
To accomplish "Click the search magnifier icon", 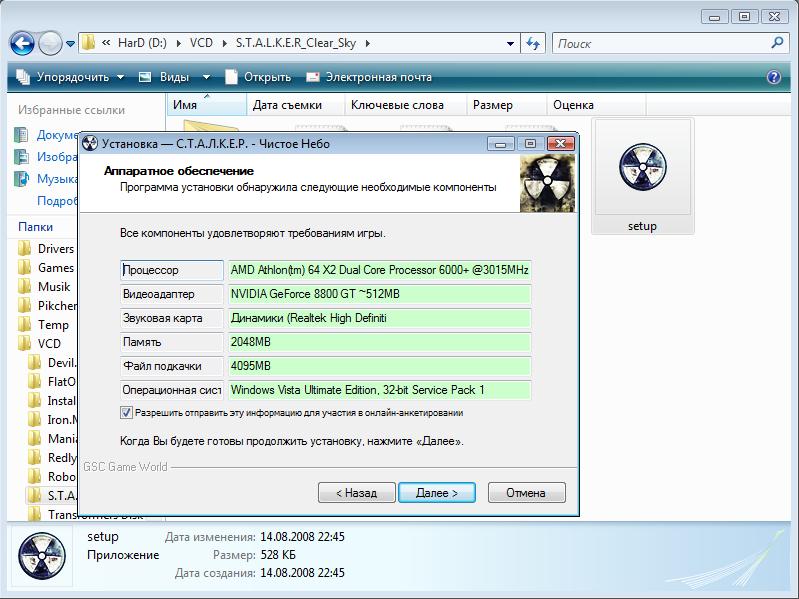I will tap(777, 43).
